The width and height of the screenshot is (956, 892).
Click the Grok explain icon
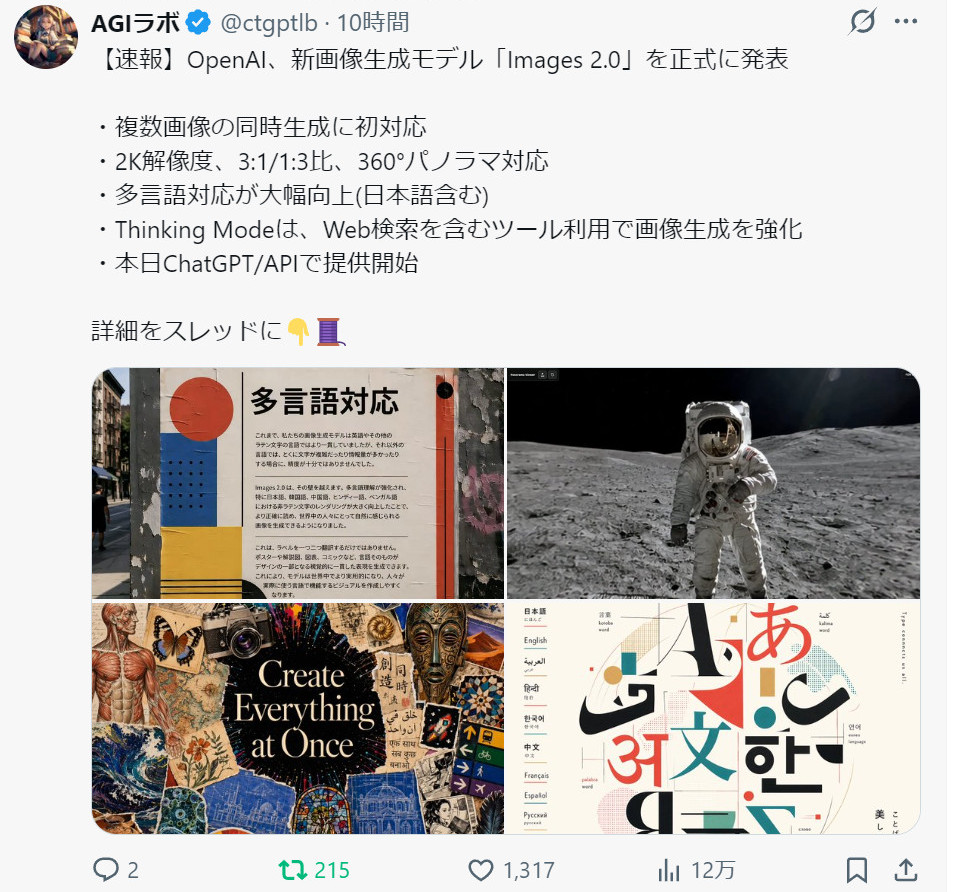pos(863,22)
